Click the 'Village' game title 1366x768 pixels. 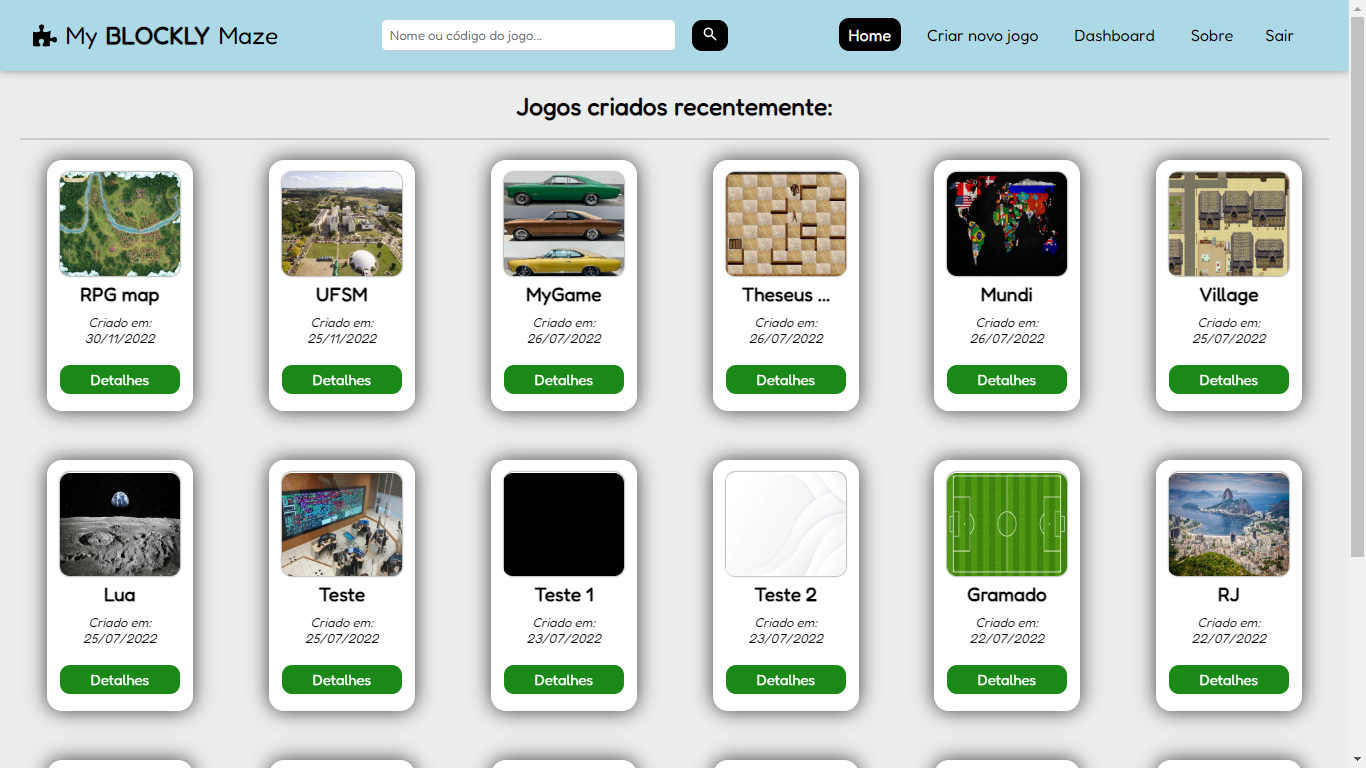click(x=1229, y=295)
